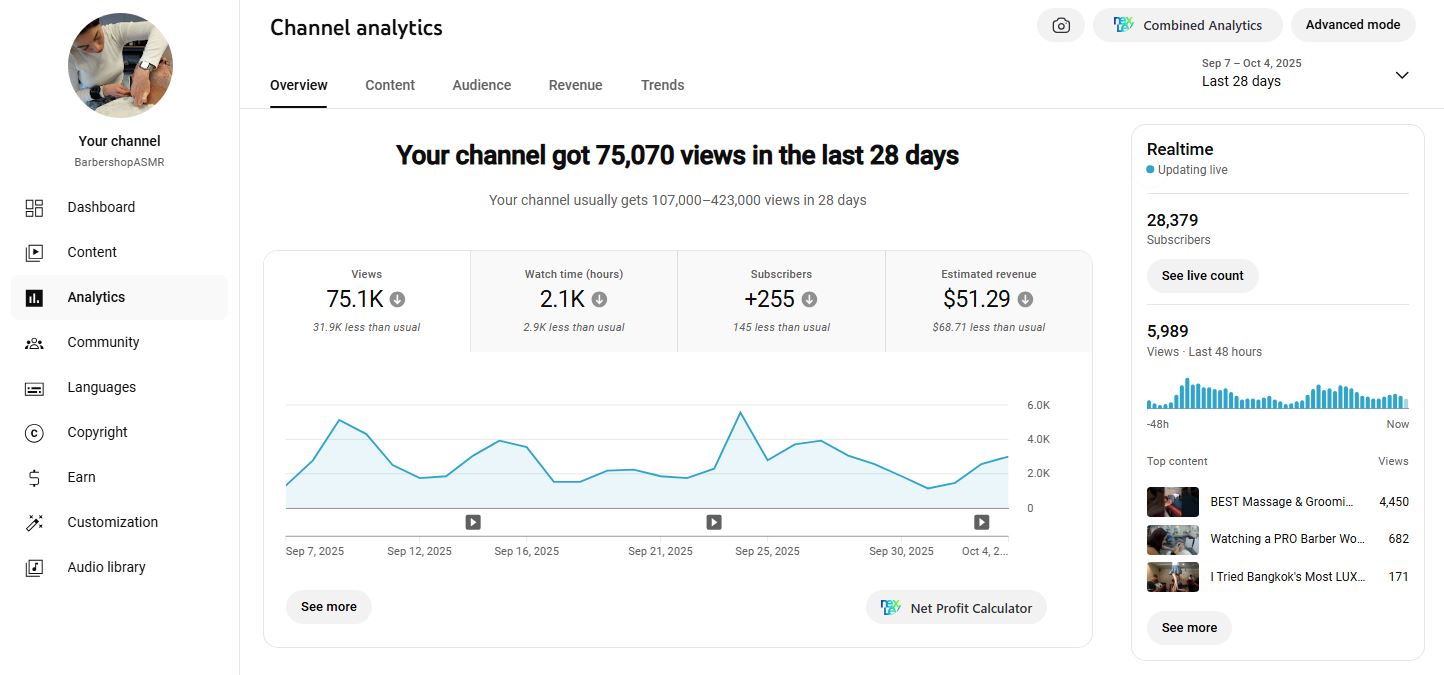Select the Estimated revenue metric card
Viewport: 1444px width, 675px height.
click(988, 301)
